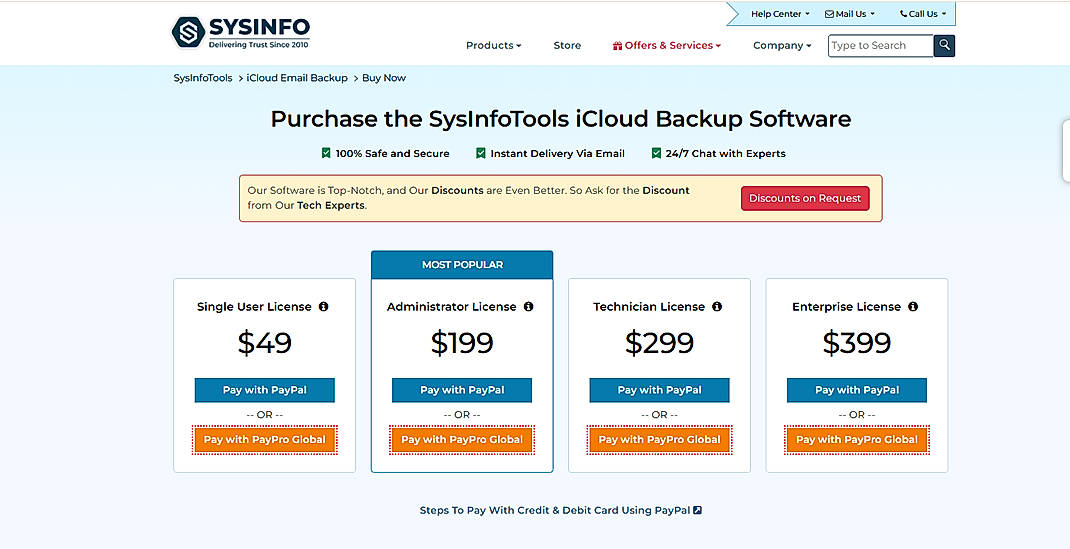Pay with PayPro Global for Administrator License

click(462, 440)
